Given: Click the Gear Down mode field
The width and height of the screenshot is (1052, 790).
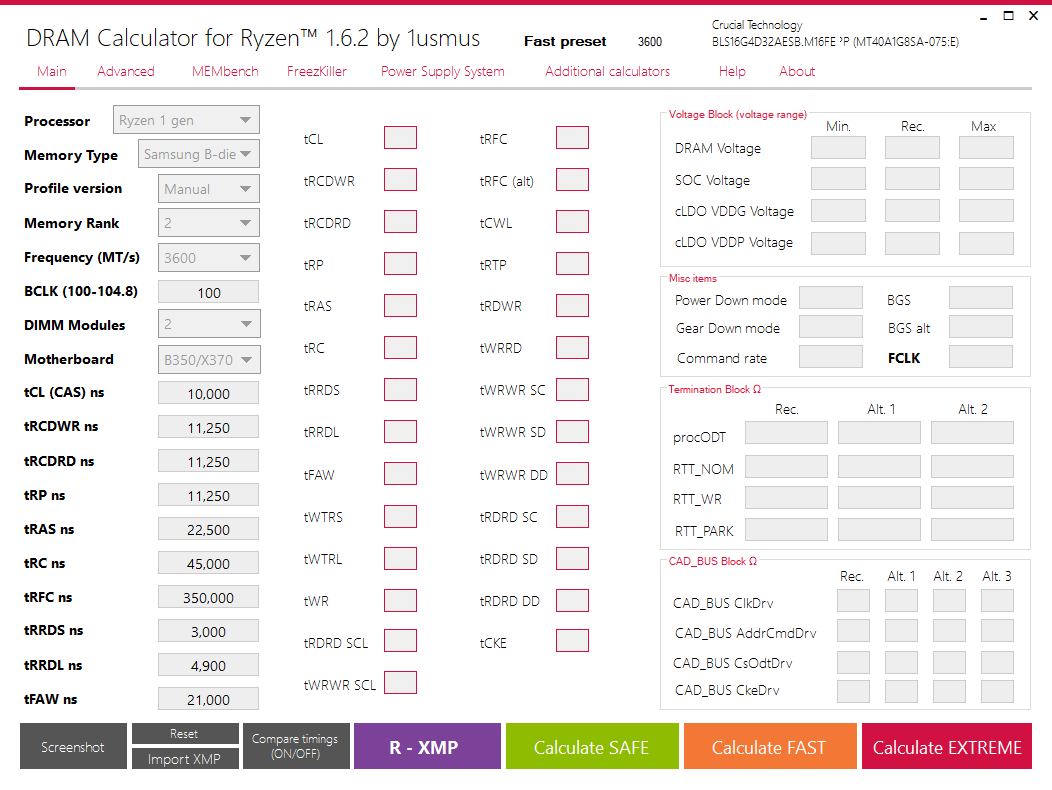Looking at the screenshot, I should 831,327.
